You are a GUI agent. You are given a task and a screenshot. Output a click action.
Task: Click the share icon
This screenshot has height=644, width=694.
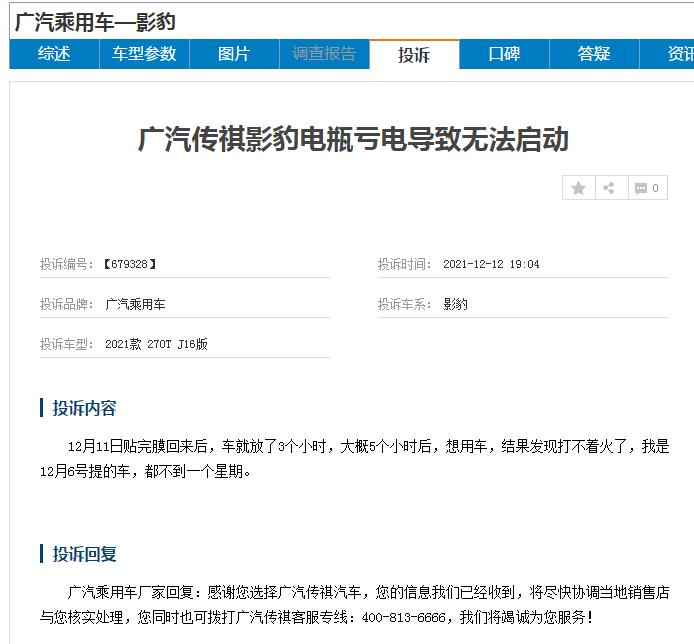click(x=611, y=188)
